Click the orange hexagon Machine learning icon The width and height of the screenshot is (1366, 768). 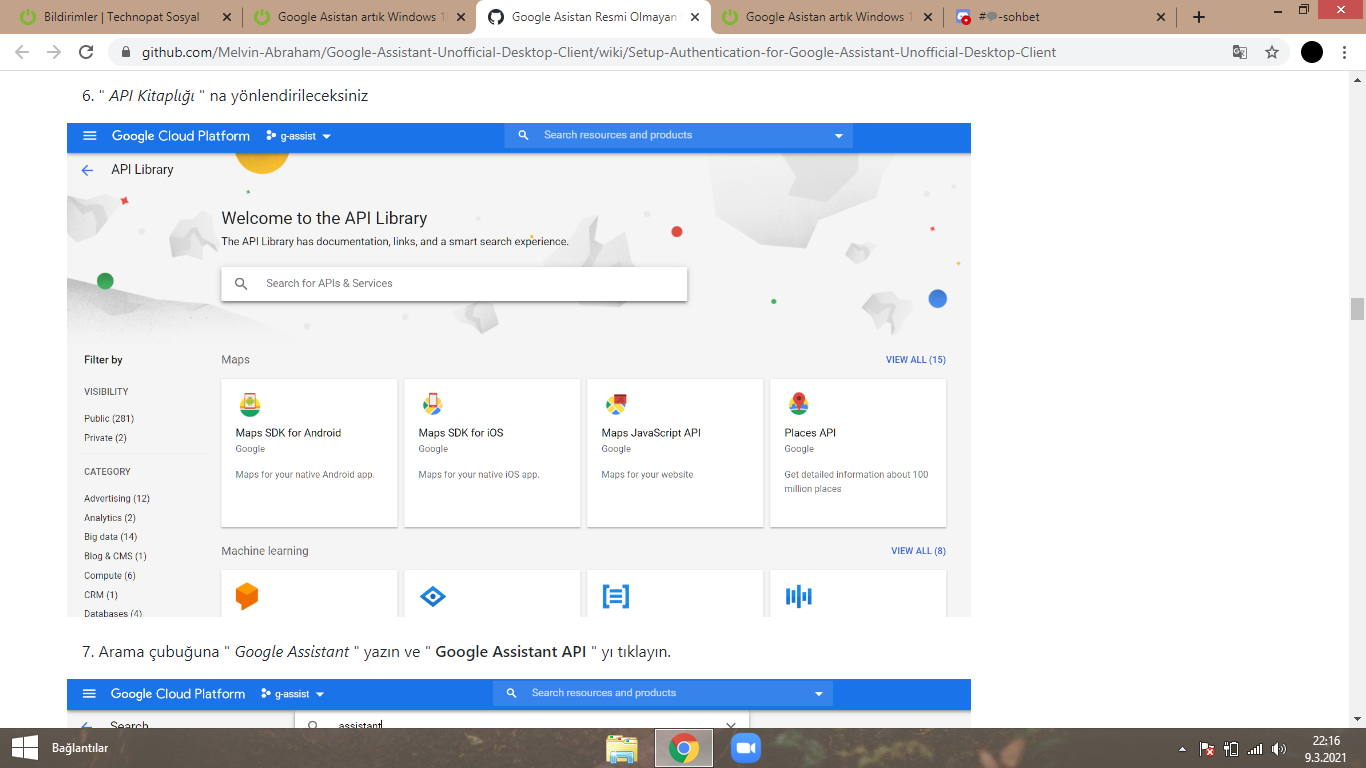pos(247,597)
